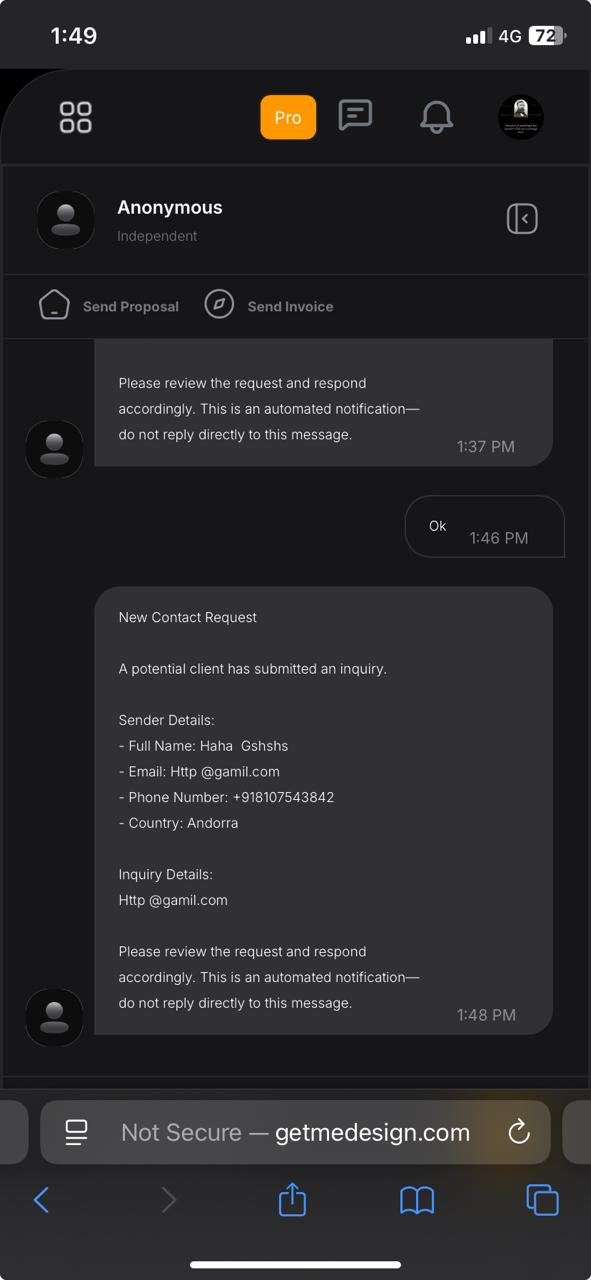Screen dimensions: 591x1280
Task: Open the Anonymous contact avatar in the header
Action: pos(66,220)
